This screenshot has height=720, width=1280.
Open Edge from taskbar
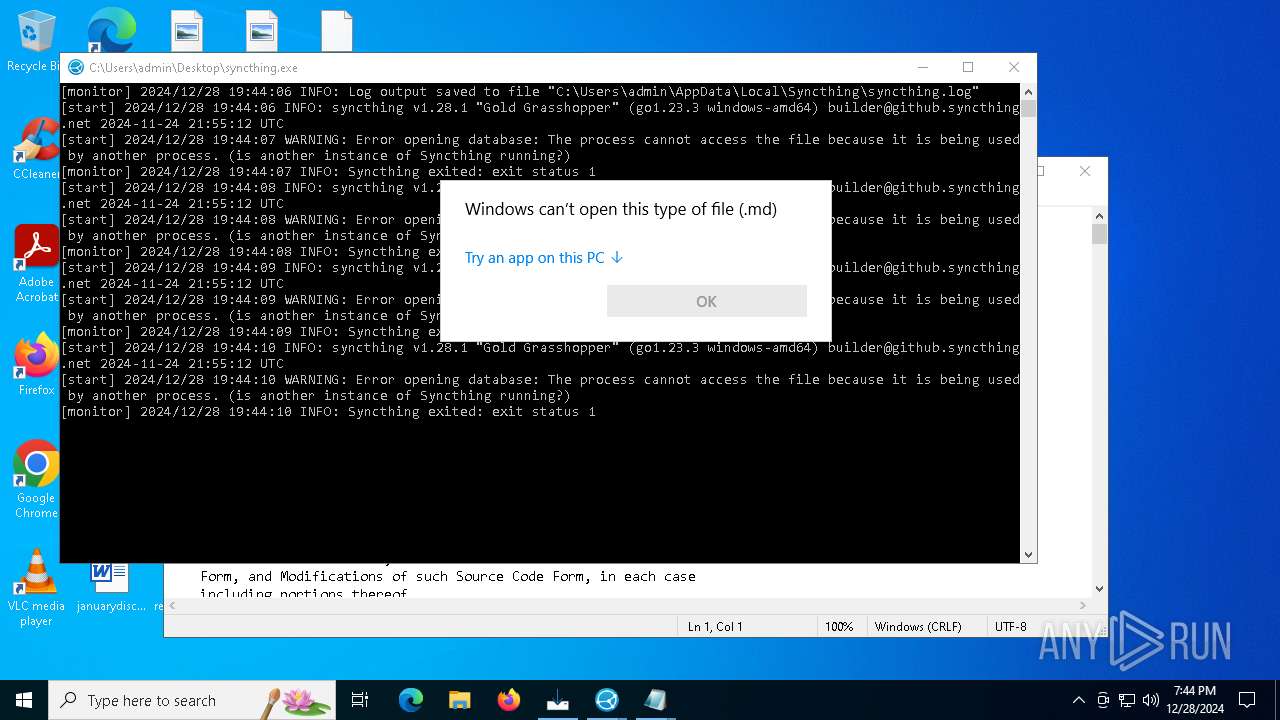[x=411, y=700]
